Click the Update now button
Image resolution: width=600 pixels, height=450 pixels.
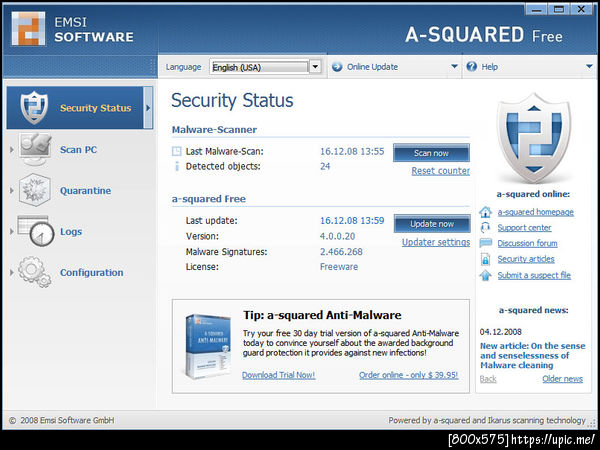(x=432, y=224)
